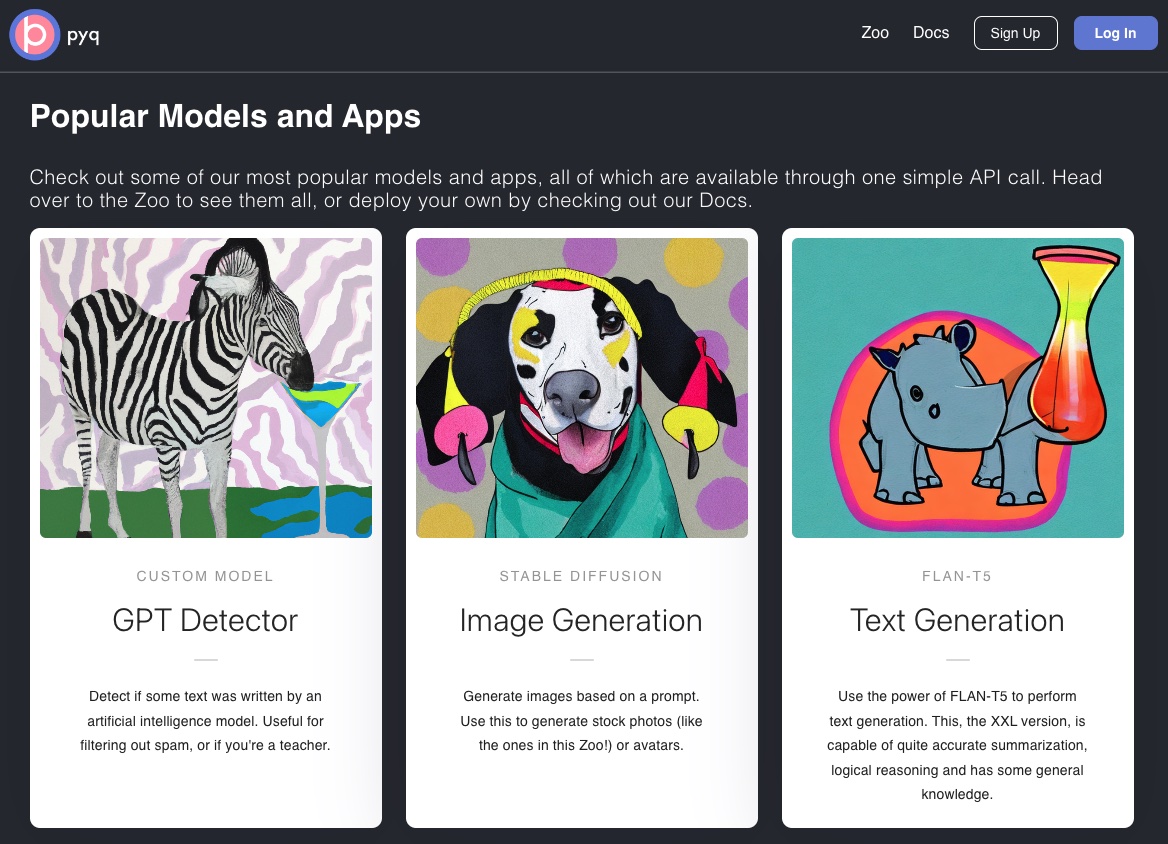Open the rhino image thumbnail
Viewport: 1168px width, 844px height.
(x=957, y=387)
